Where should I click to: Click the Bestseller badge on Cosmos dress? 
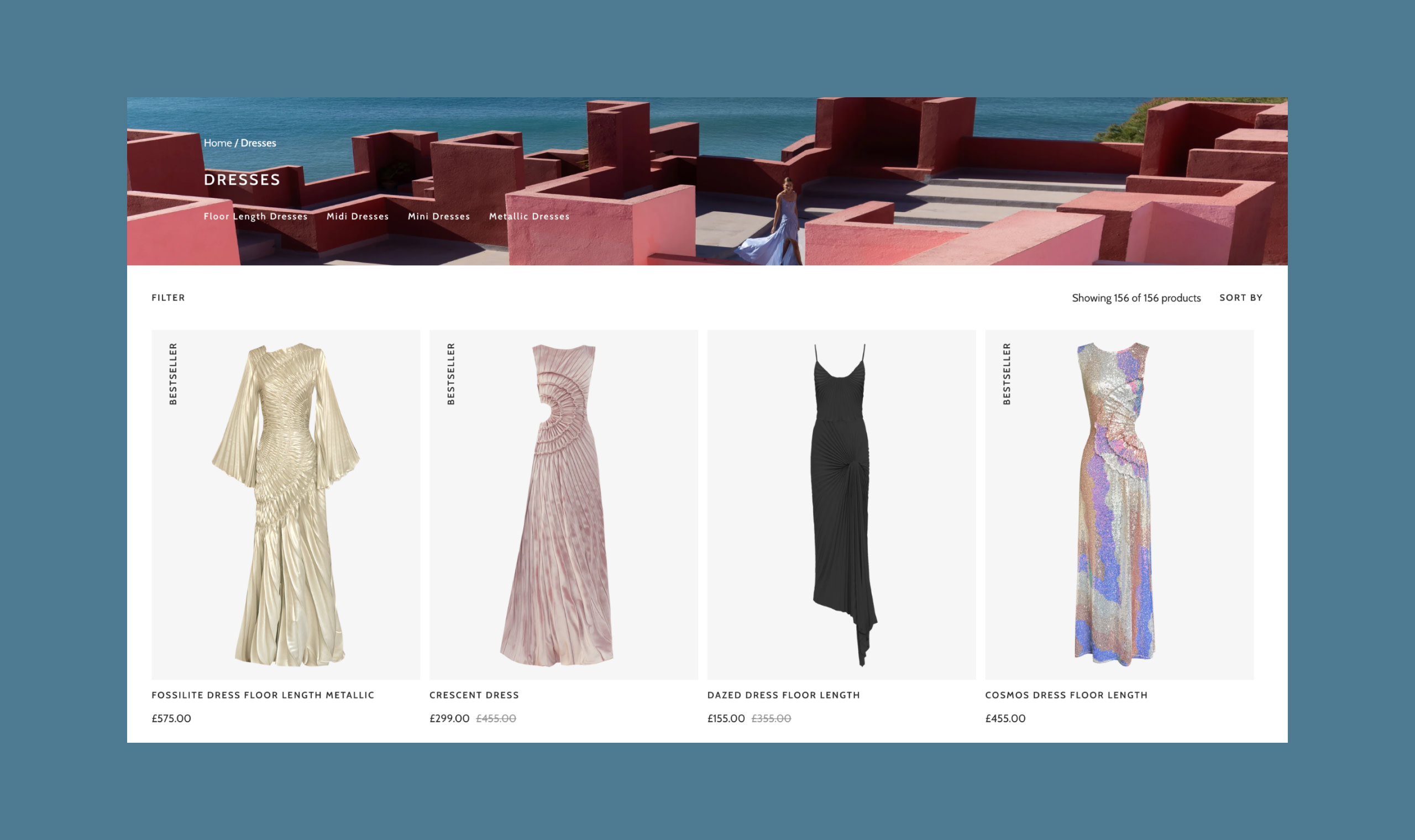1007,374
